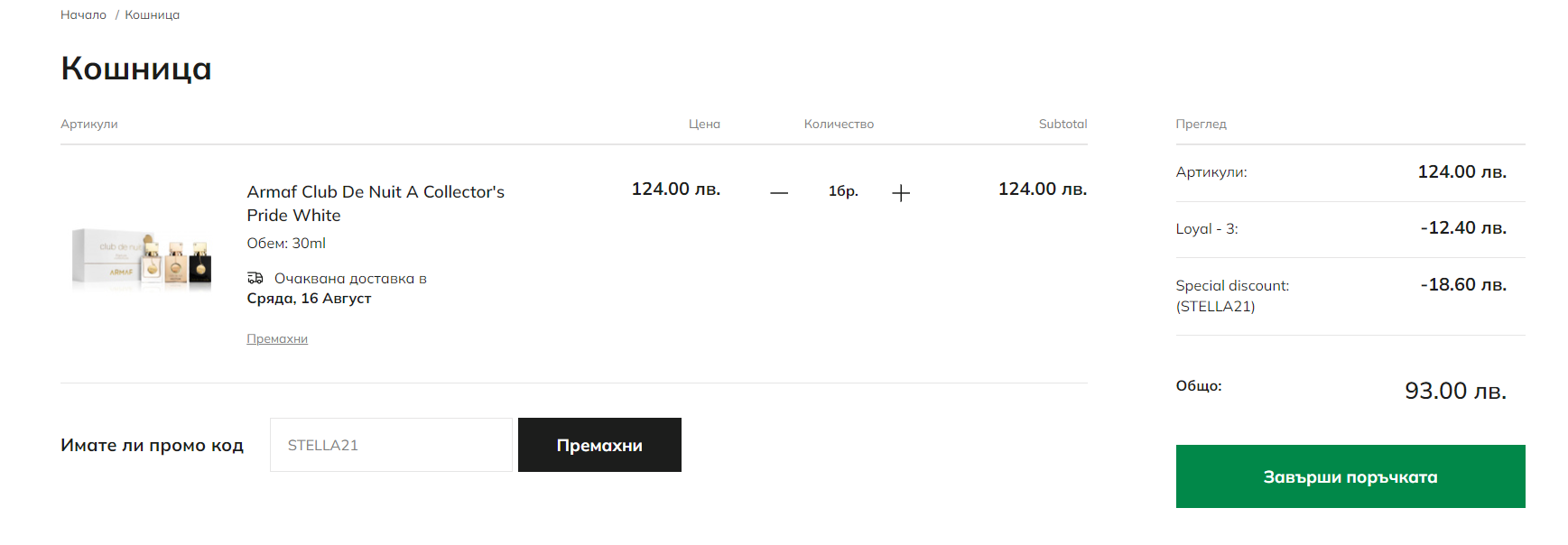Click the Loyal - 3 discount row
Image resolution: width=1568 pixels, height=545 pixels.
coord(1207,229)
